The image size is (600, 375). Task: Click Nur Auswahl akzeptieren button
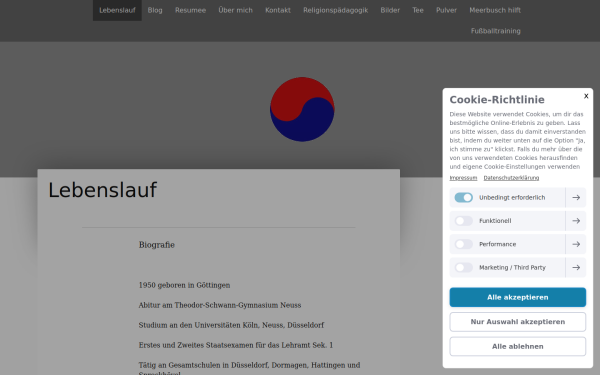pyautogui.click(x=517, y=322)
